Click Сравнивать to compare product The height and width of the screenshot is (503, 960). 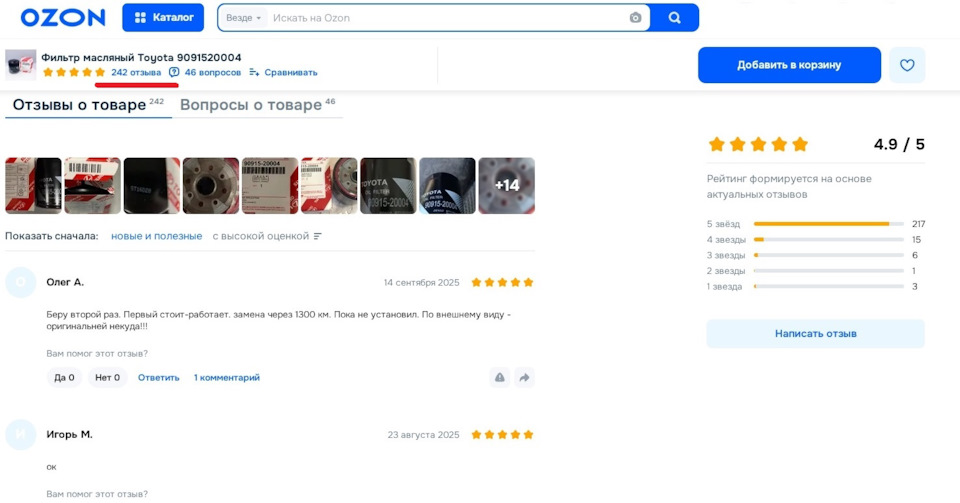point(283,72)
